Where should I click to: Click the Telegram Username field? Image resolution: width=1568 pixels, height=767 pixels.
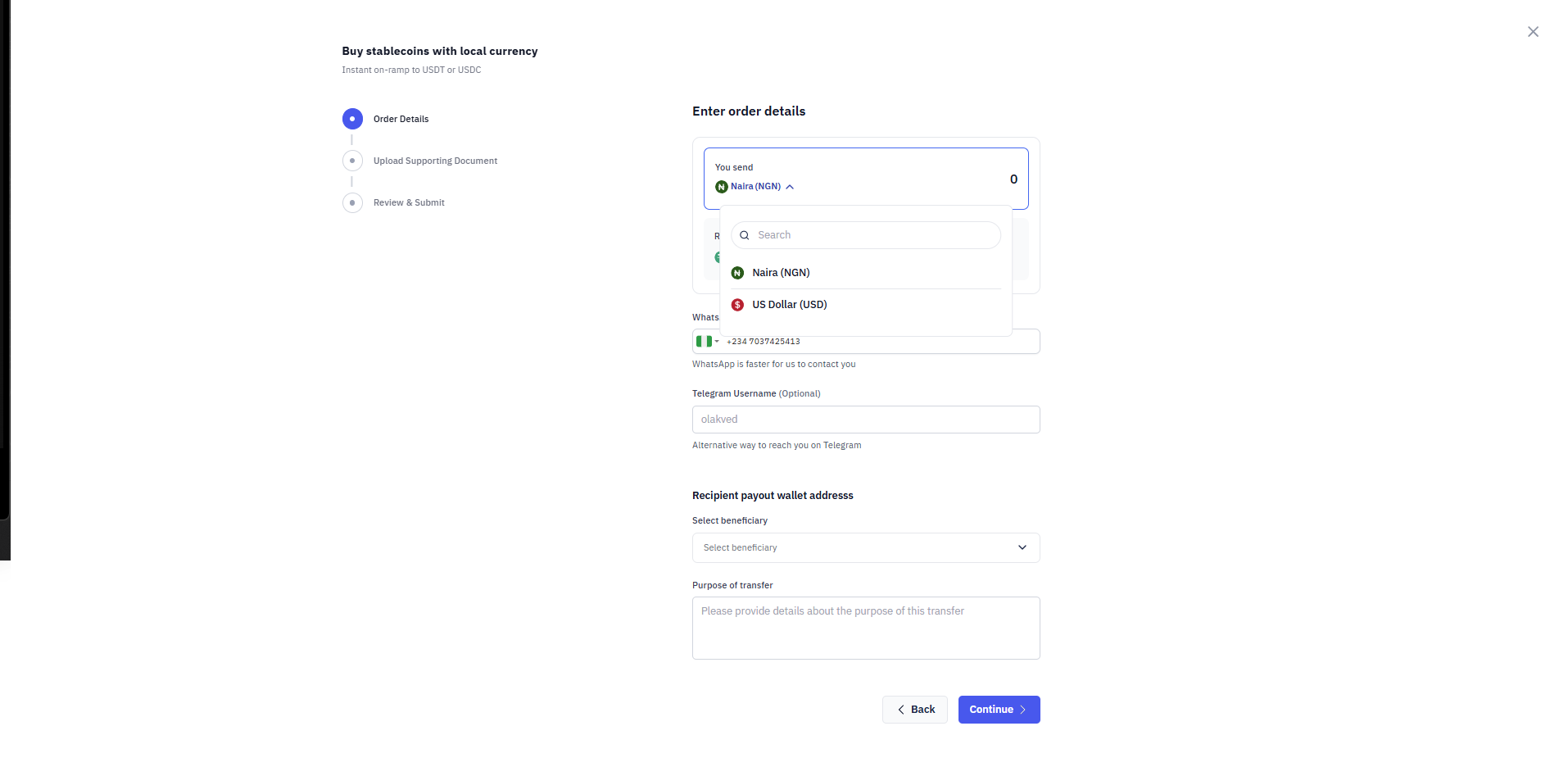(866, 420)
